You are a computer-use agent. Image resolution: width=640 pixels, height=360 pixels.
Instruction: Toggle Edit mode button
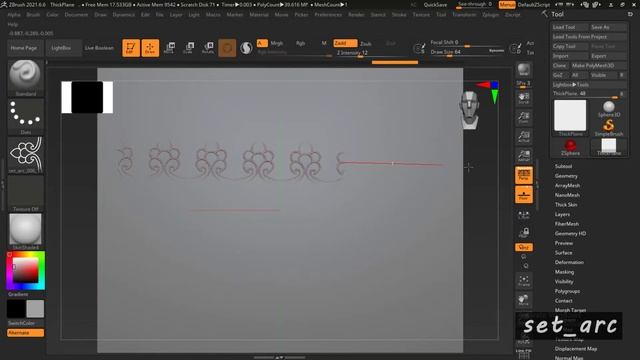click(131, 48)
